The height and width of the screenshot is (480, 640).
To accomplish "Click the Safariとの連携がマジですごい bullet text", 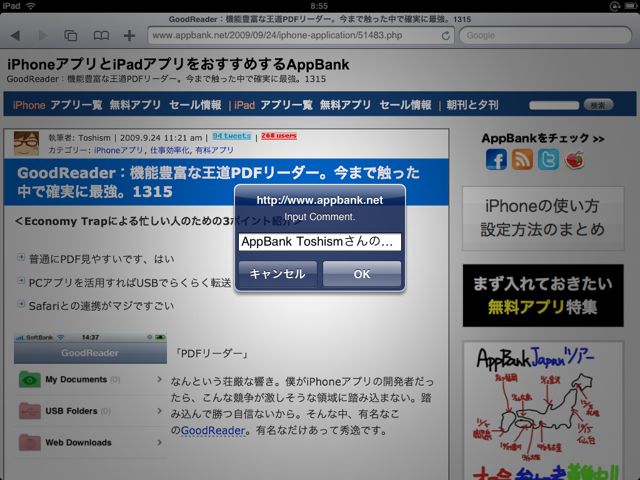I will (x=101, y=306).
